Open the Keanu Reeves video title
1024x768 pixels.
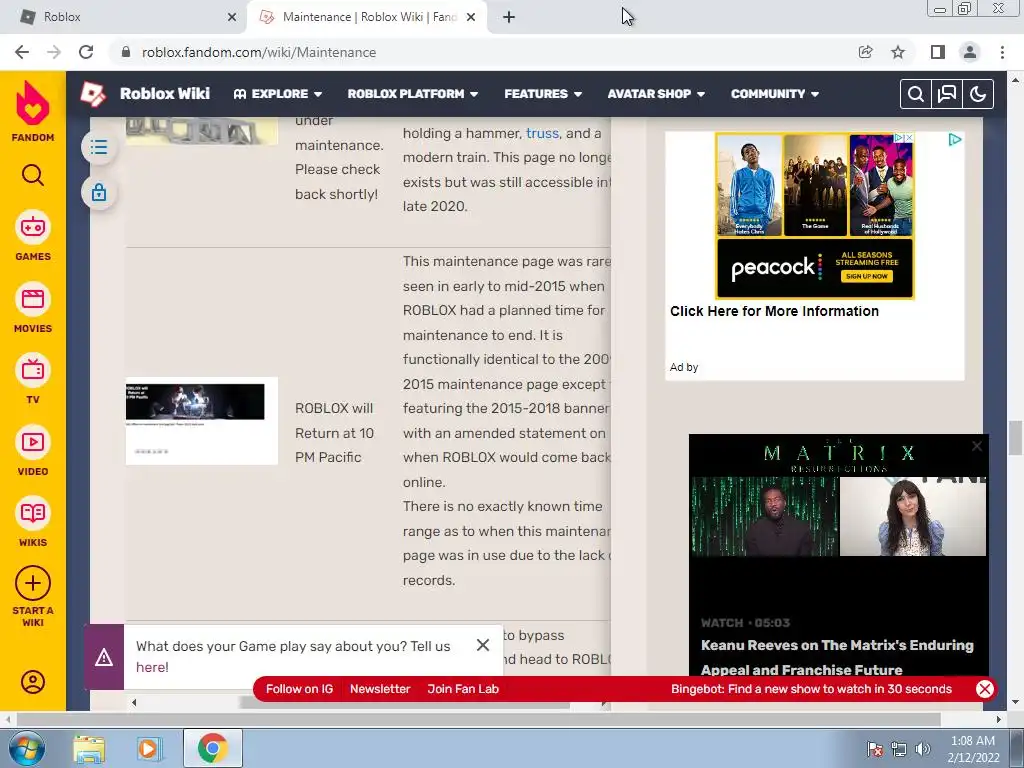click(x=837, y=657)
